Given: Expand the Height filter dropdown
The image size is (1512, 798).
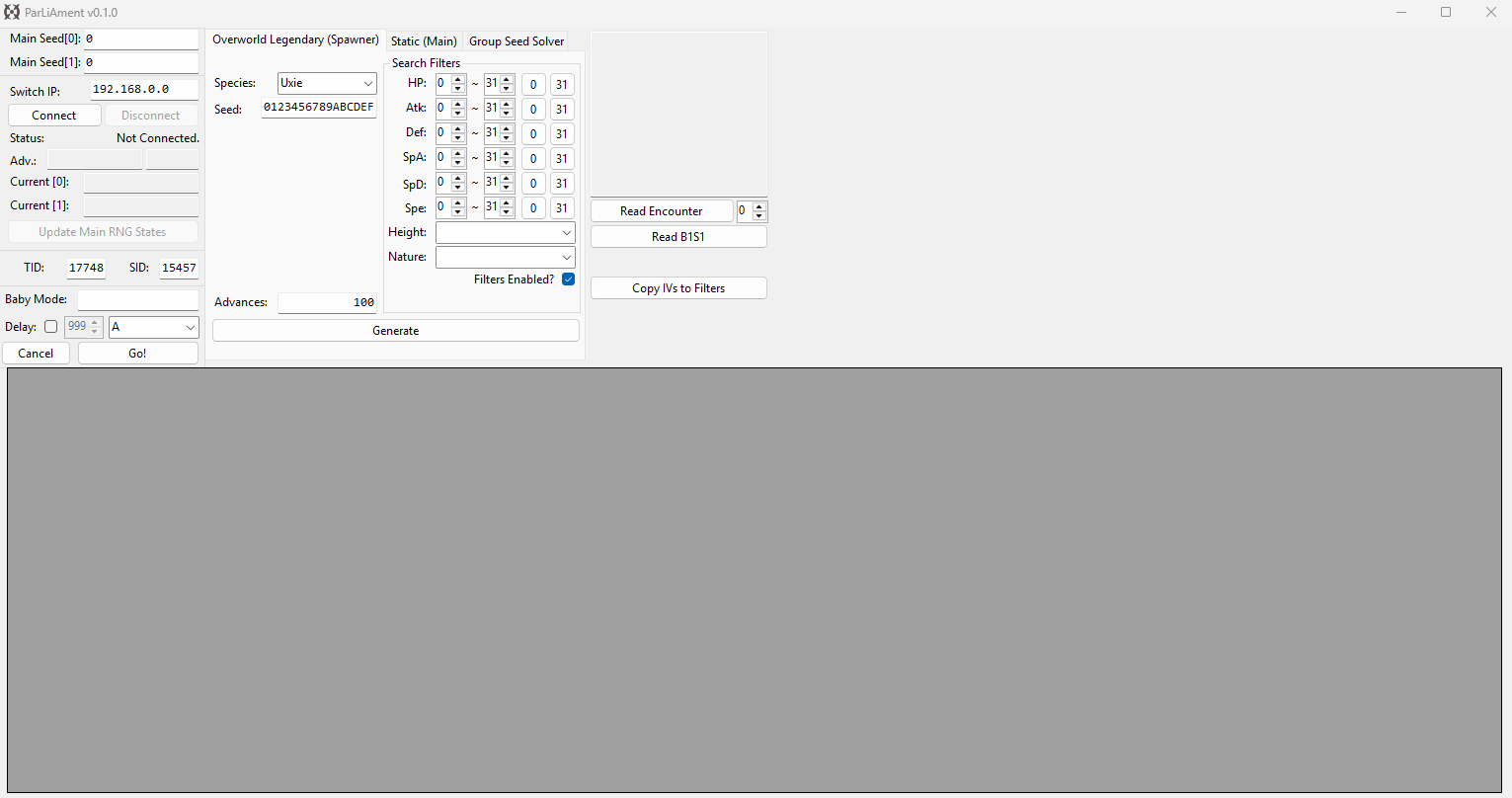Looking at the screenshot, I should (x=506, y=232).
